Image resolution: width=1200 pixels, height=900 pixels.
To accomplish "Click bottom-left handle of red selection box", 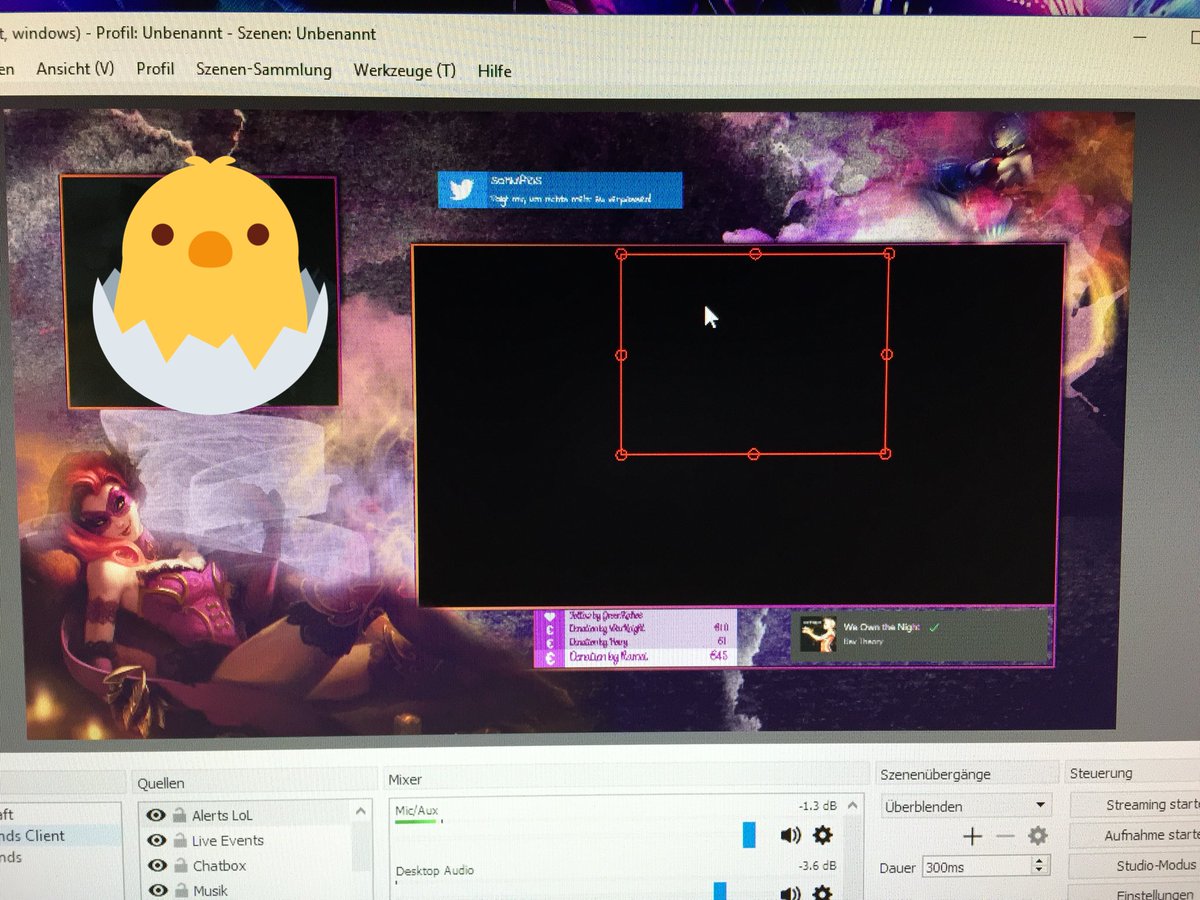I will 621,455.
